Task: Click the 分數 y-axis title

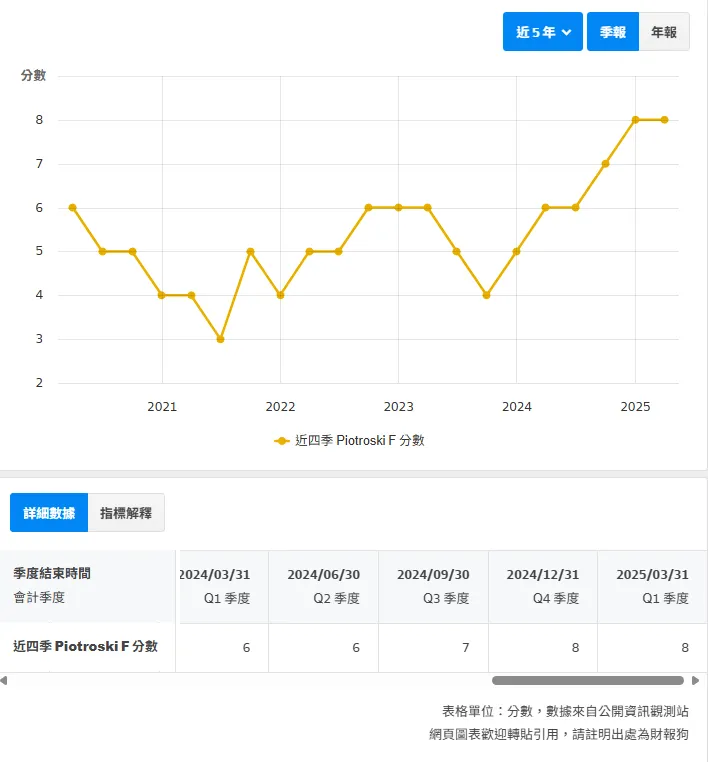Action: tap(33, 75)
